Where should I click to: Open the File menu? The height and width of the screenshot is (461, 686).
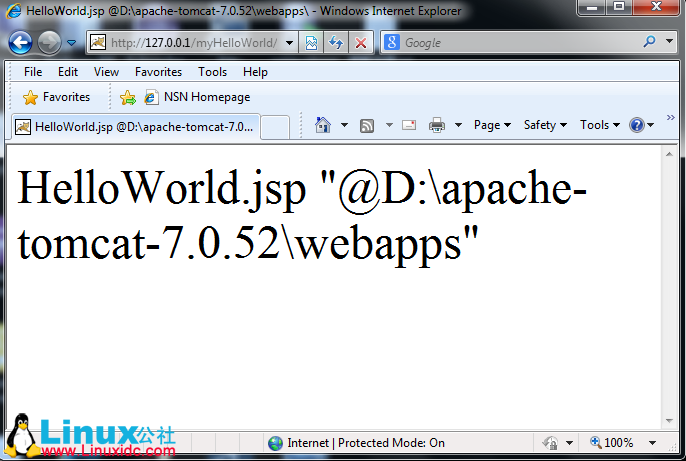click(x=33, y=72)
